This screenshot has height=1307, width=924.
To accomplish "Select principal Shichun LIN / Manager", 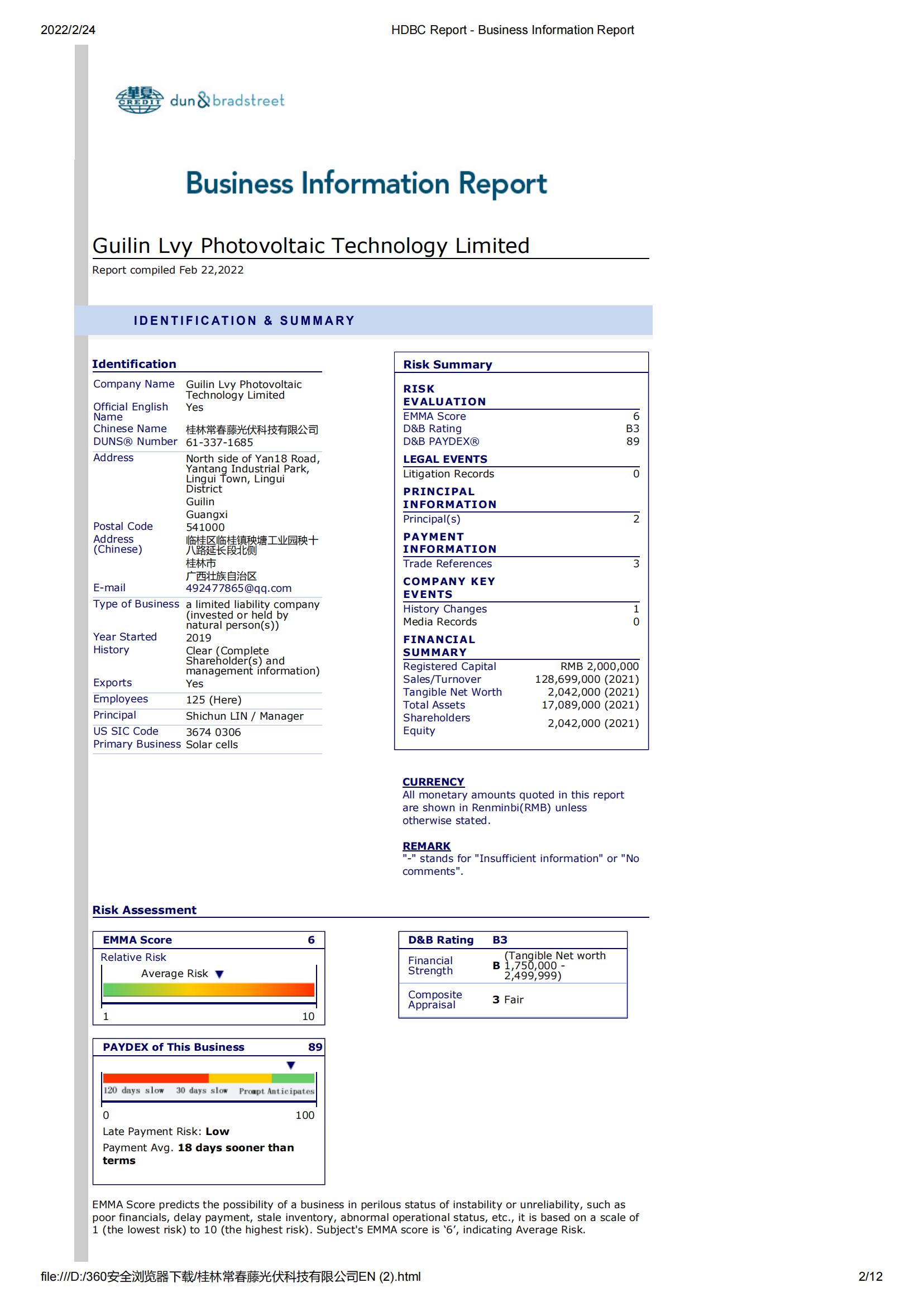I will tap(244, 716).
